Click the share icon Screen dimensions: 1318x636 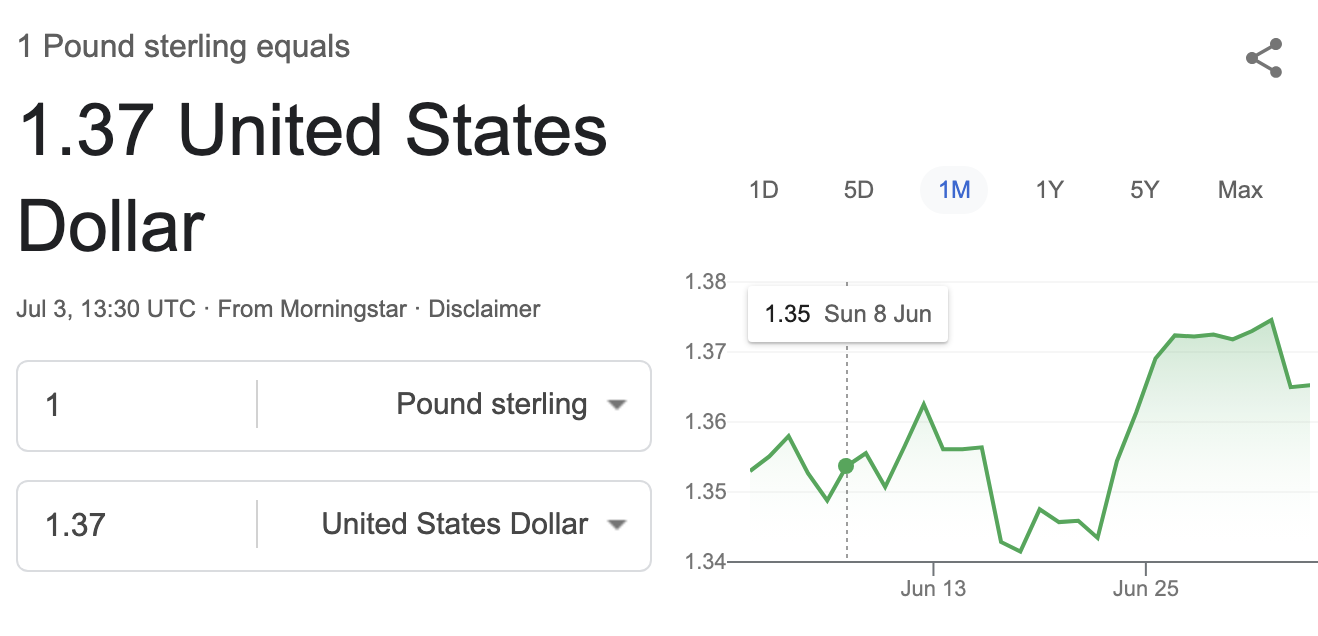click(x=1264, y=58)
